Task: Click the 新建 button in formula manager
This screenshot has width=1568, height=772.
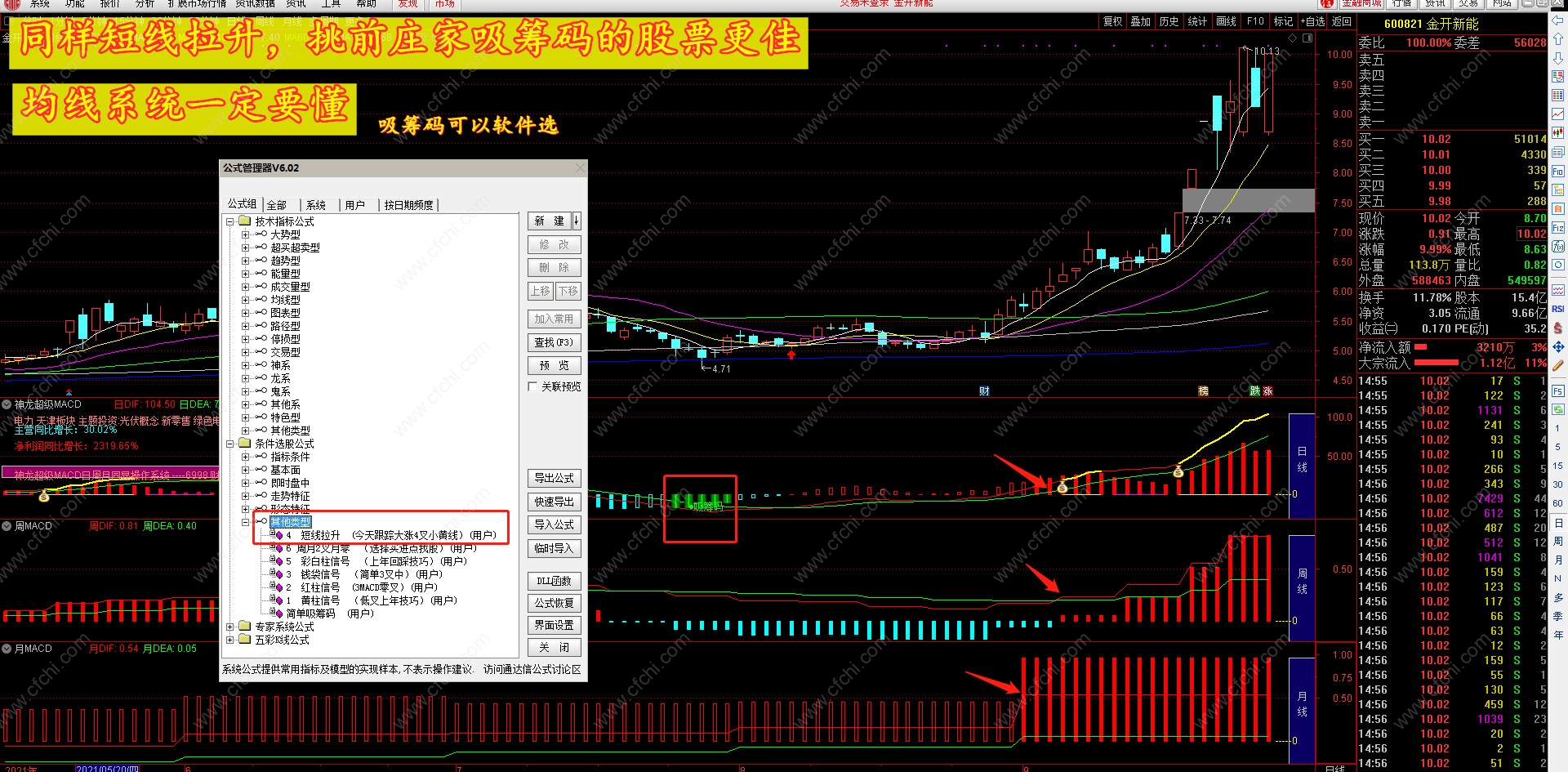Action: pyautogui.click(x=550, y=221)
